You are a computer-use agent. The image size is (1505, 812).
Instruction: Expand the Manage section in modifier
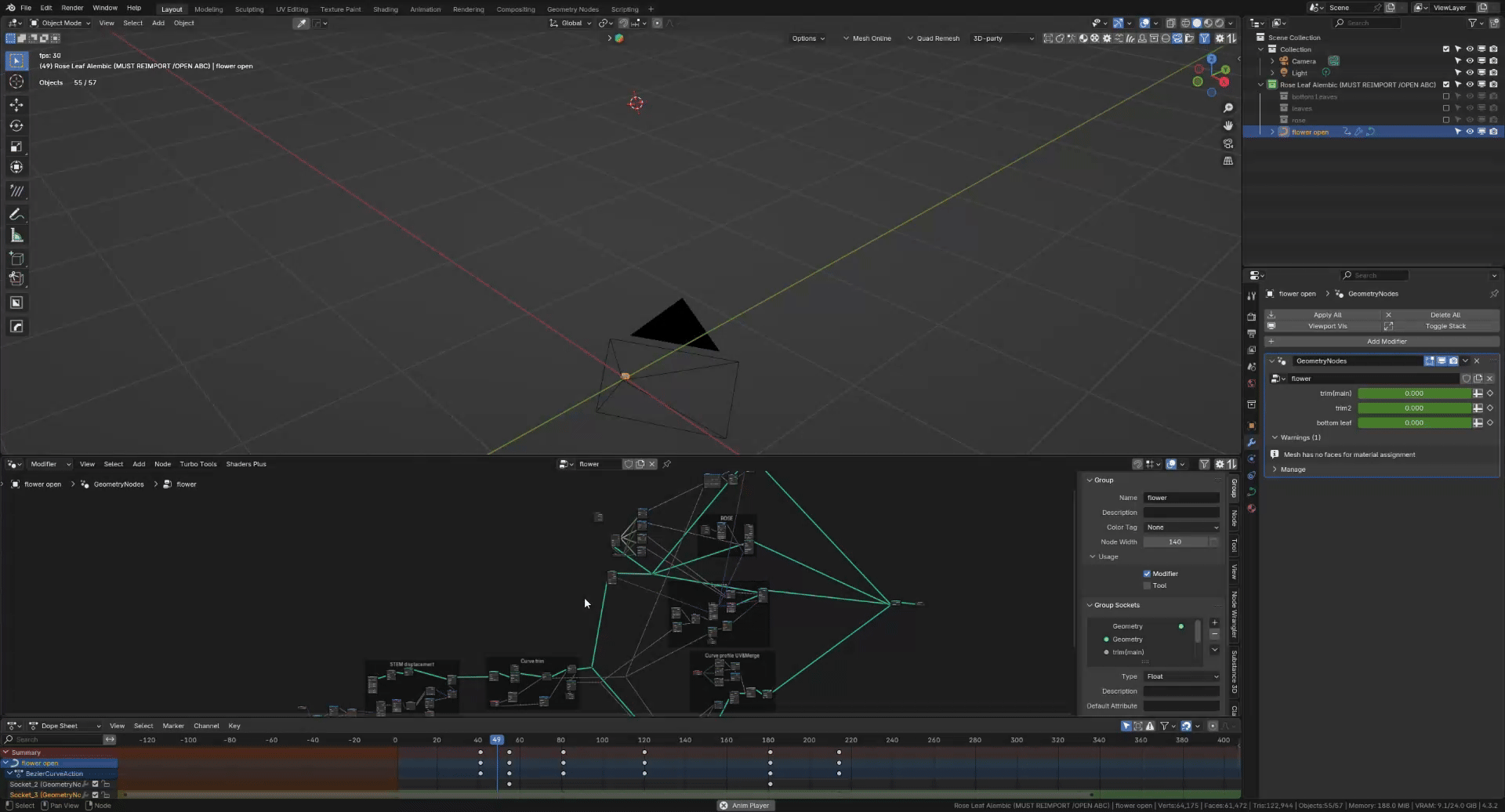tap(1288, 469)
